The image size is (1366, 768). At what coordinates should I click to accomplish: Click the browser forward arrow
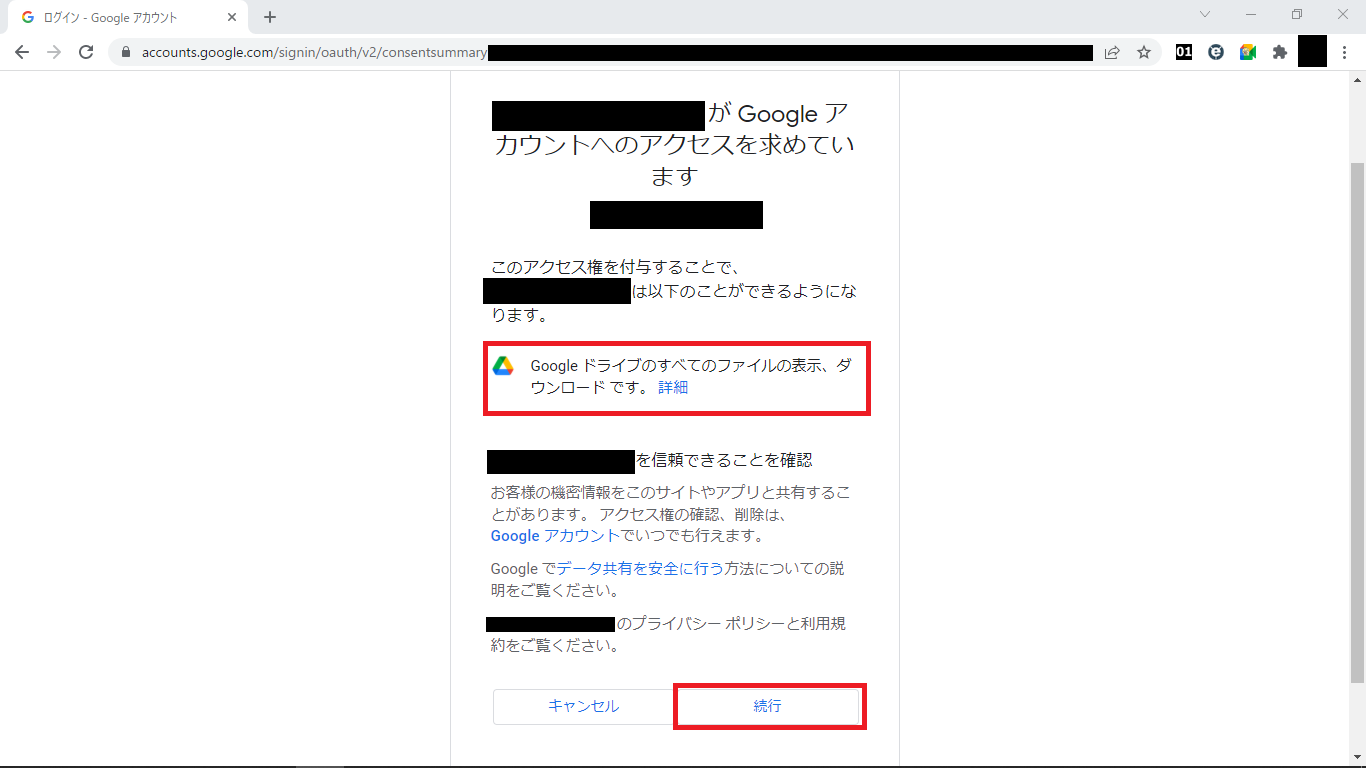(x=54, y=53)
